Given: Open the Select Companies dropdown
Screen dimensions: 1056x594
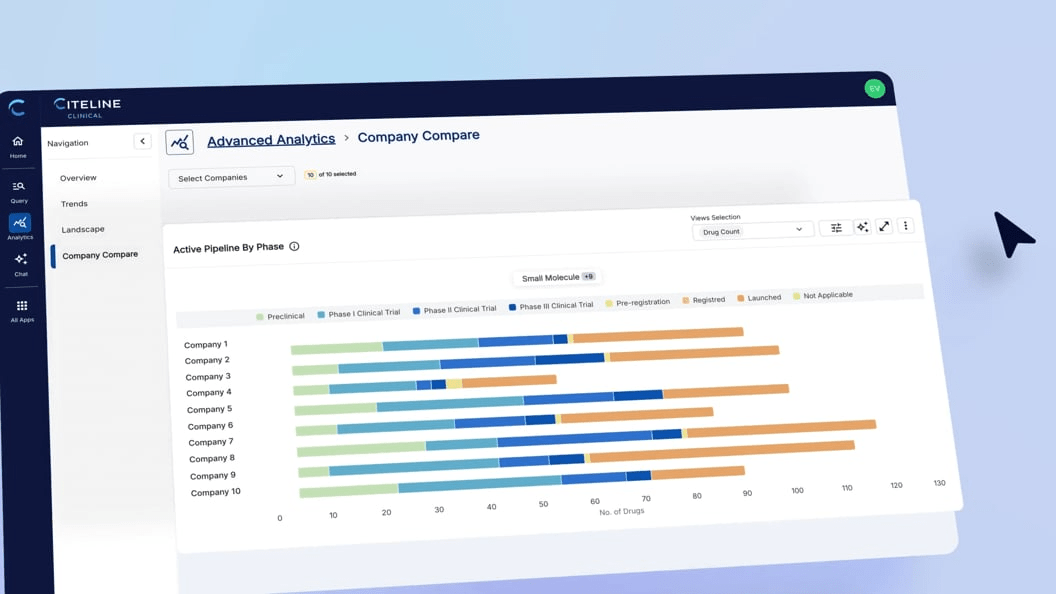Looking at the screenshot, I should [231, 176].
